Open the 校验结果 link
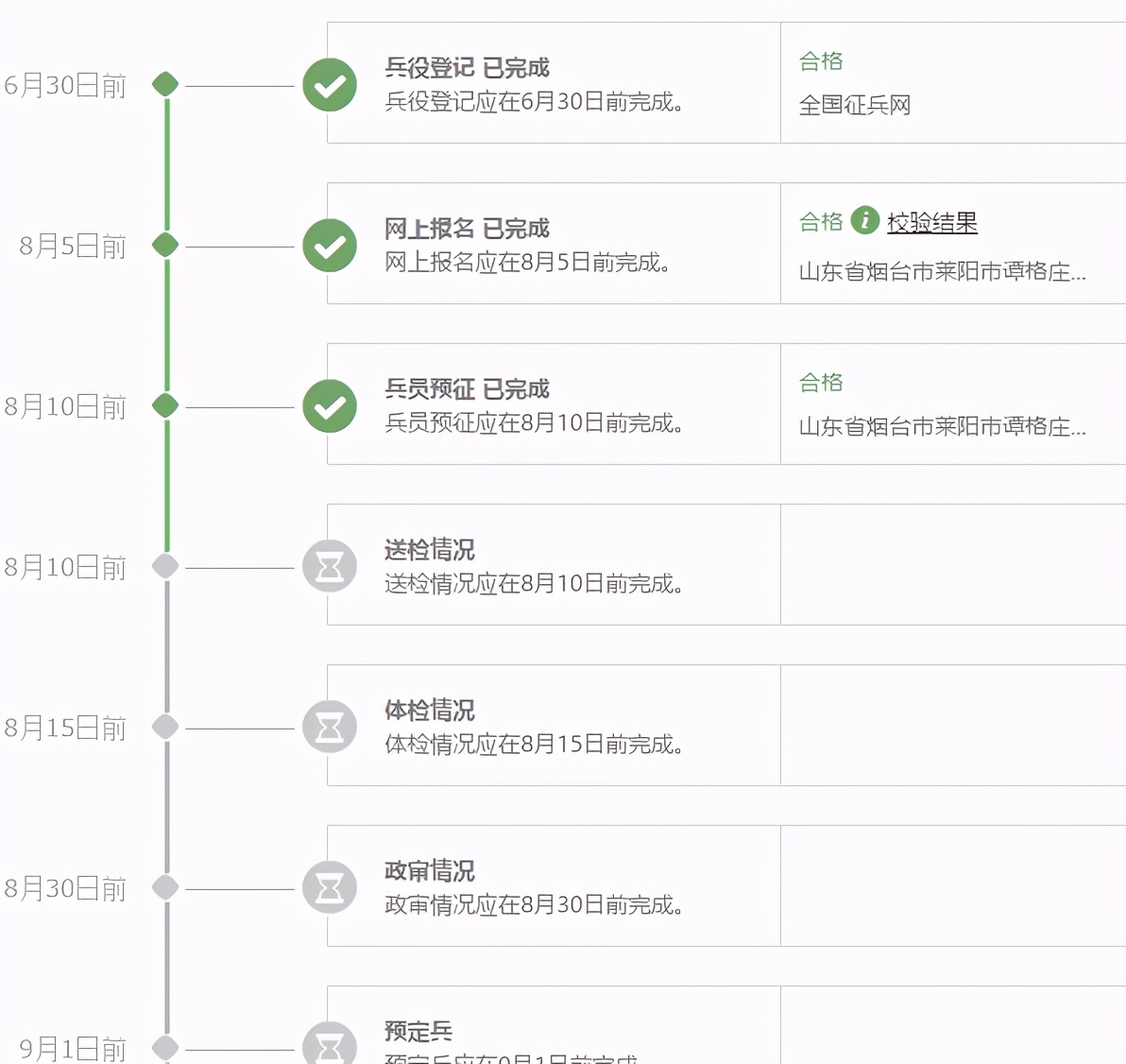This screenshot has height=1064, width=1126. tap(931, 223)
